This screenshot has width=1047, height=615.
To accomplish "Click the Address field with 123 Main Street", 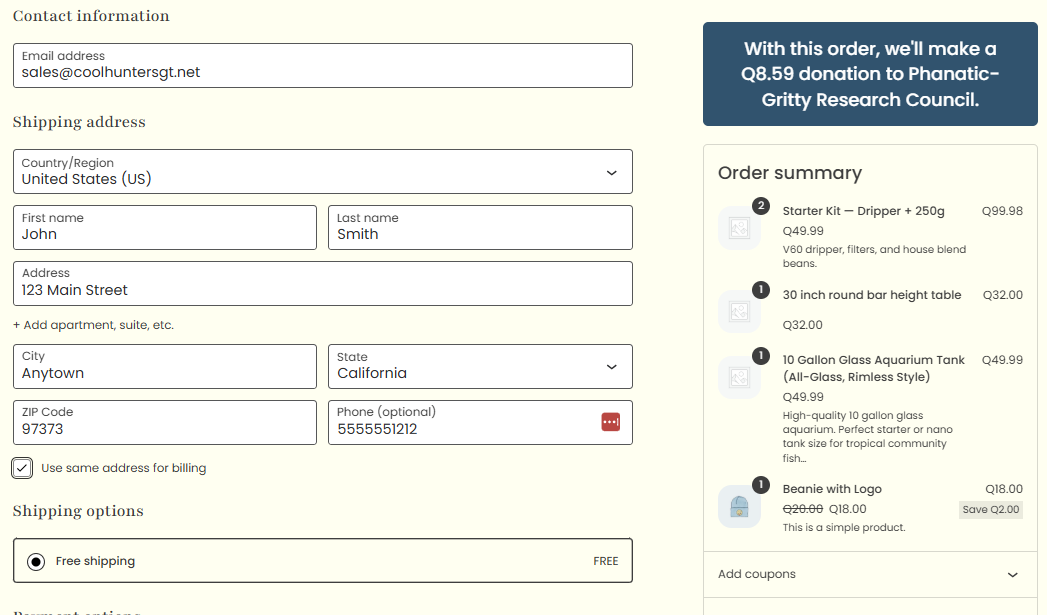I will (323, 284).
